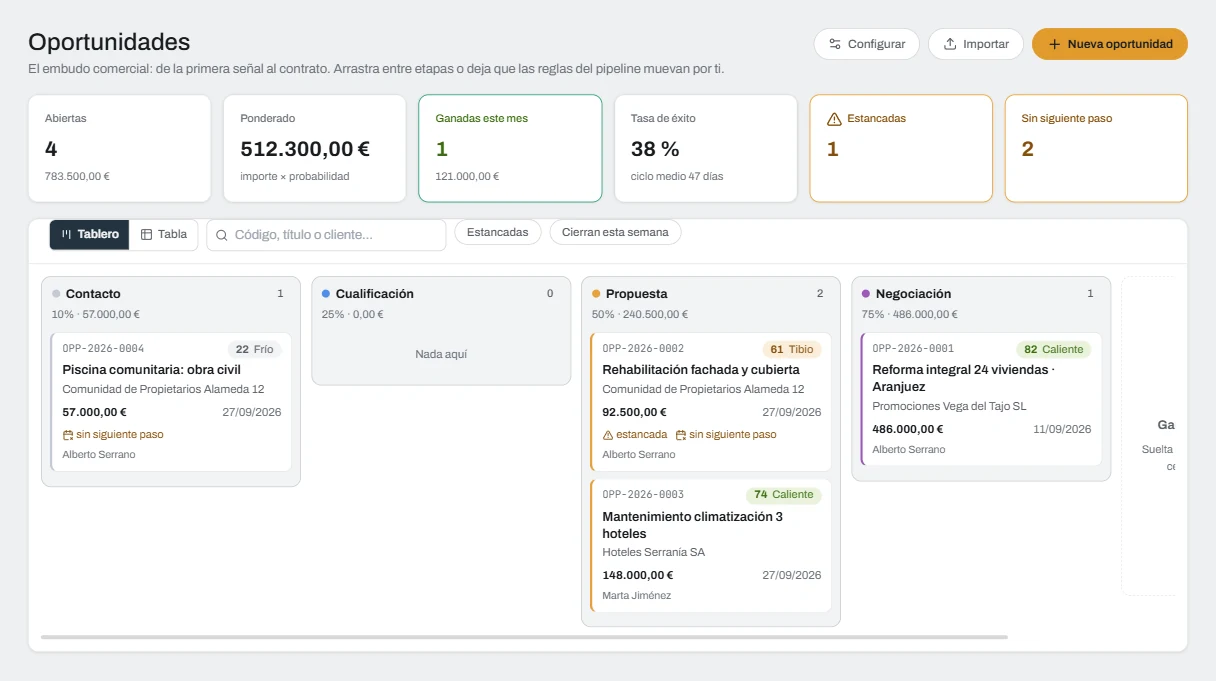Click code OPP-2026-0001
Screen dimensions: 1216x681
tap(913, 349)
